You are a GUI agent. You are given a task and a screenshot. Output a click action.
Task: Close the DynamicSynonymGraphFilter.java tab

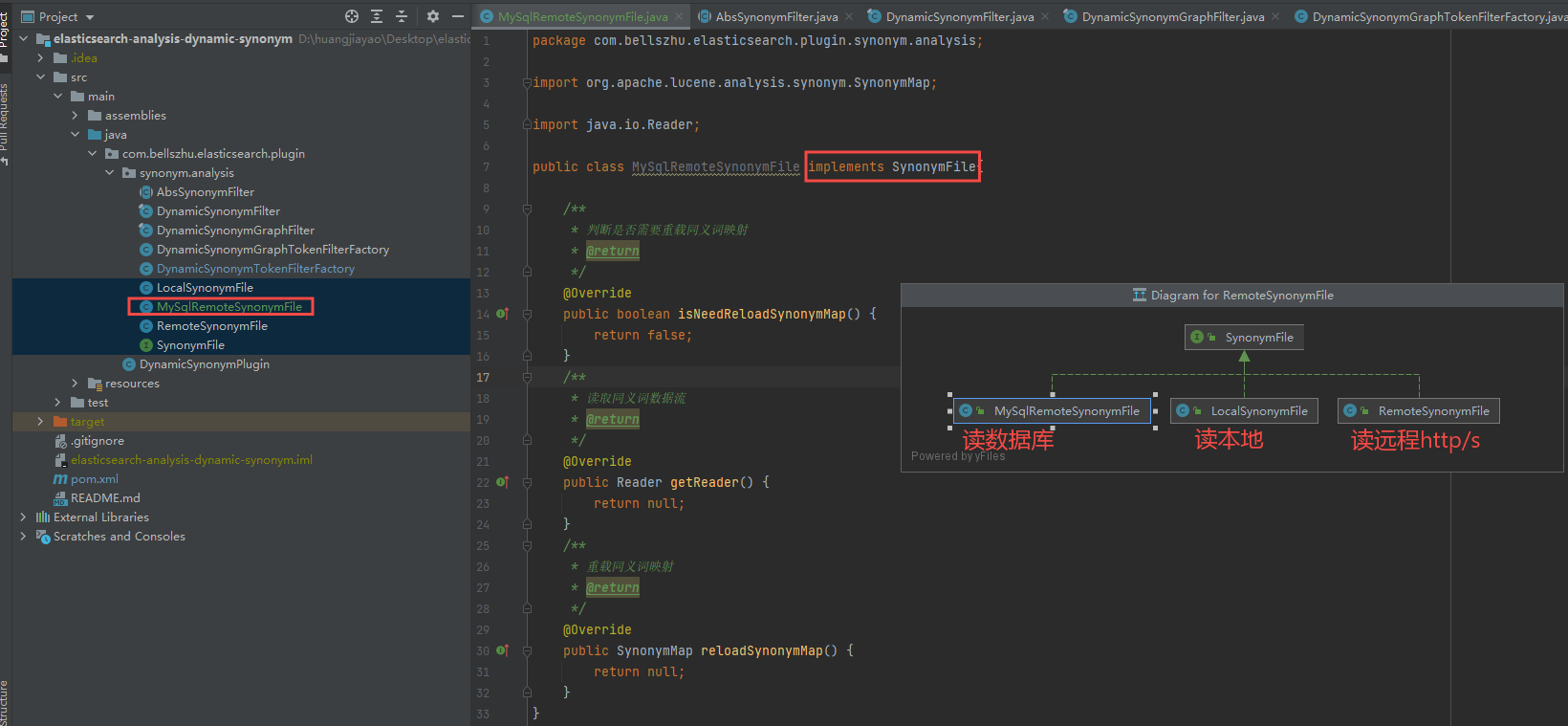[1275, 16]
